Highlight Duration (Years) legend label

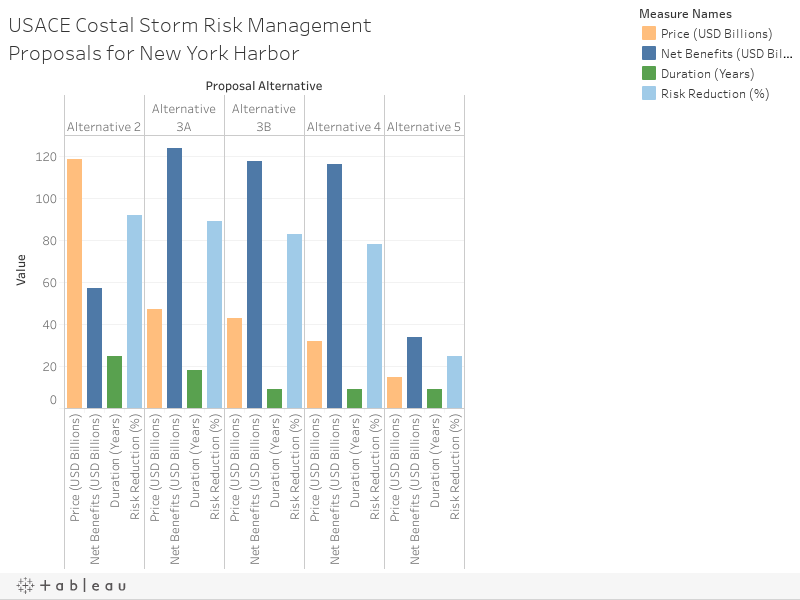click(707, 74)
